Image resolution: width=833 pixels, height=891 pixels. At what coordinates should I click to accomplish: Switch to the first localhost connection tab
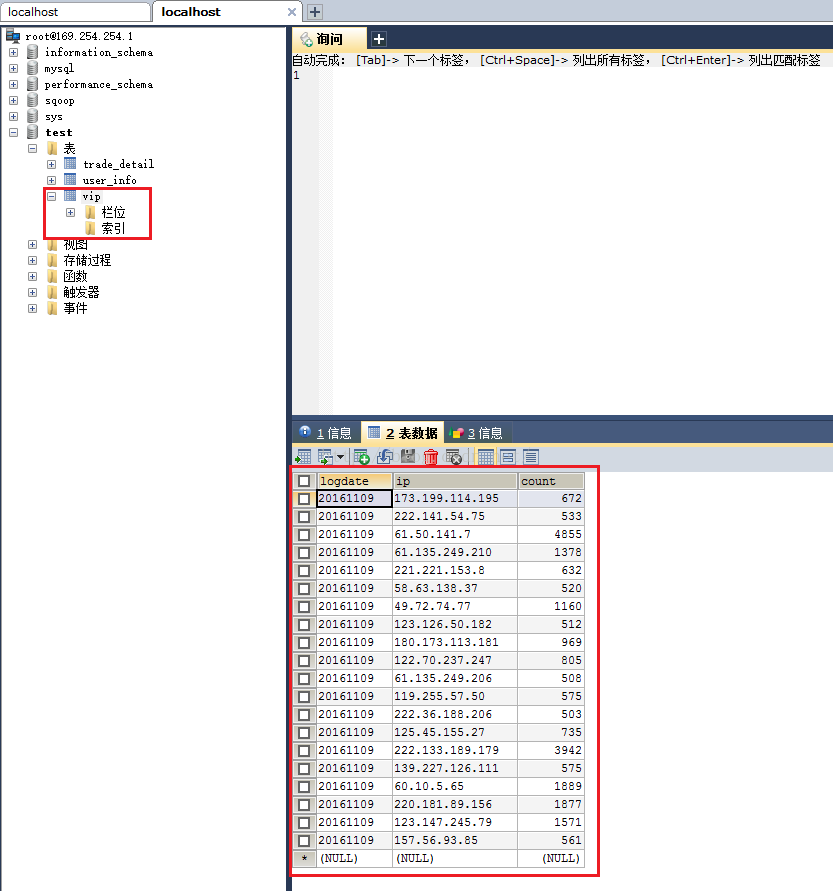[76, 12]
